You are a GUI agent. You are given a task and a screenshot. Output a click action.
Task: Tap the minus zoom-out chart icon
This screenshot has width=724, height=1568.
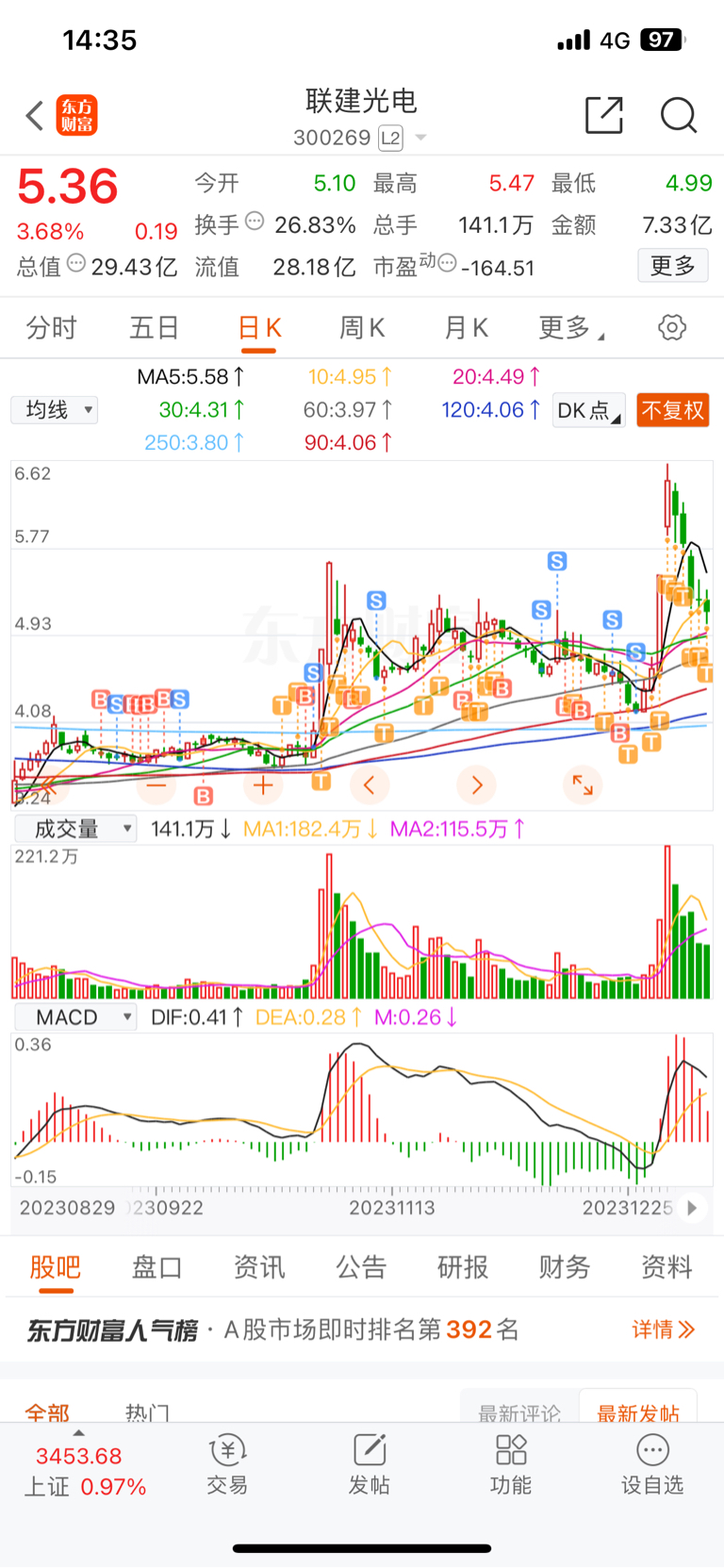click(x=156, y=784)
